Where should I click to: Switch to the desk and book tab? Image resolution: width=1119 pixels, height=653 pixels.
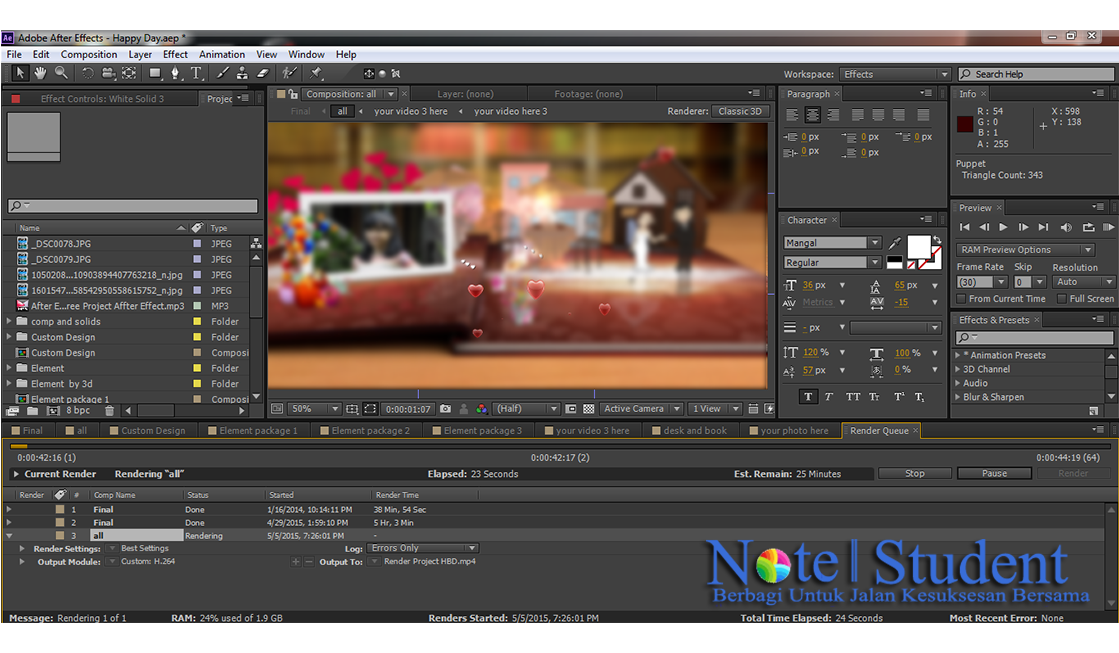click(689, 430)
